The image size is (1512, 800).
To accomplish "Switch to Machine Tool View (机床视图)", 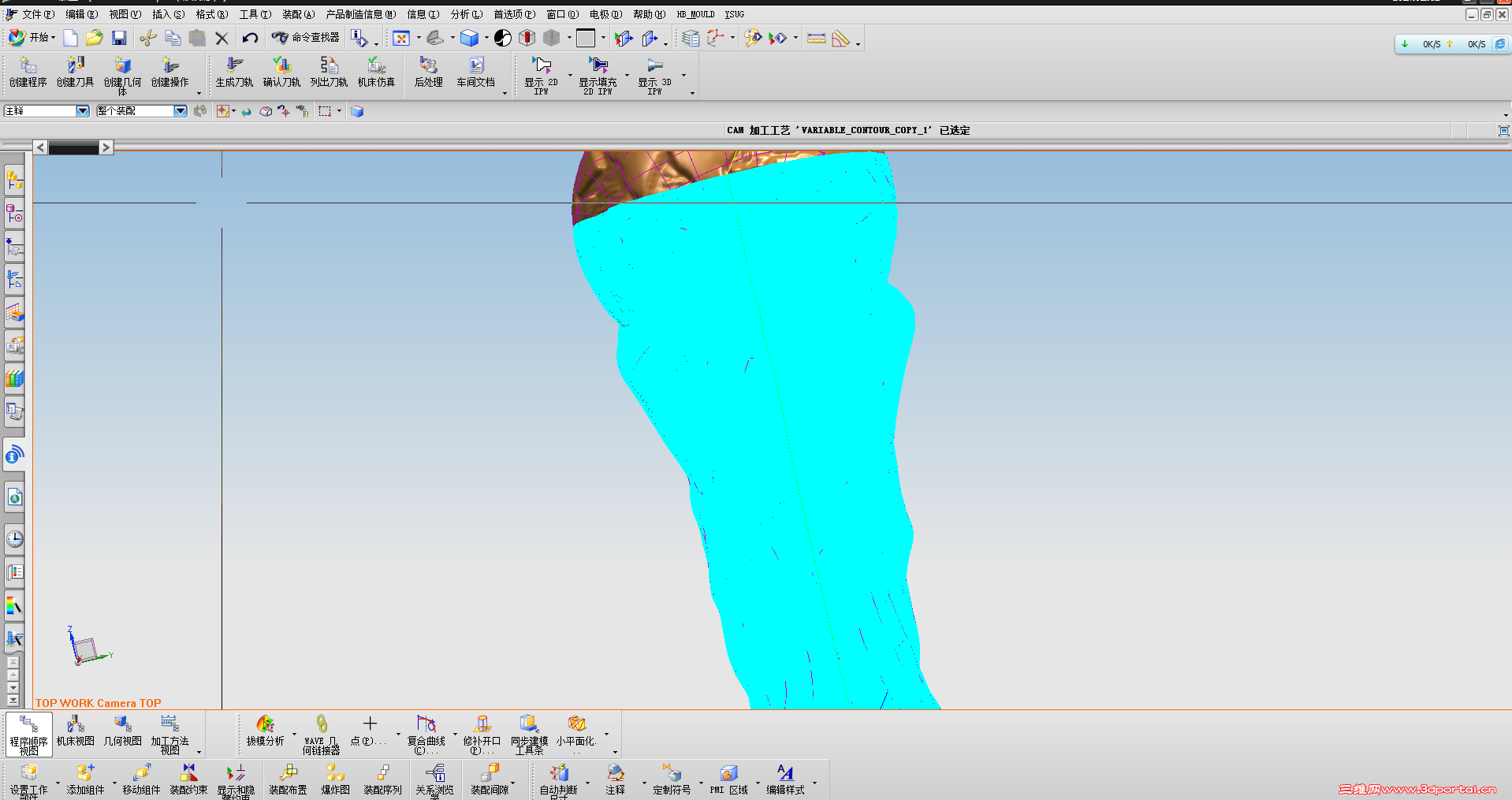I will pyautogui.click(x=76, y=731).
